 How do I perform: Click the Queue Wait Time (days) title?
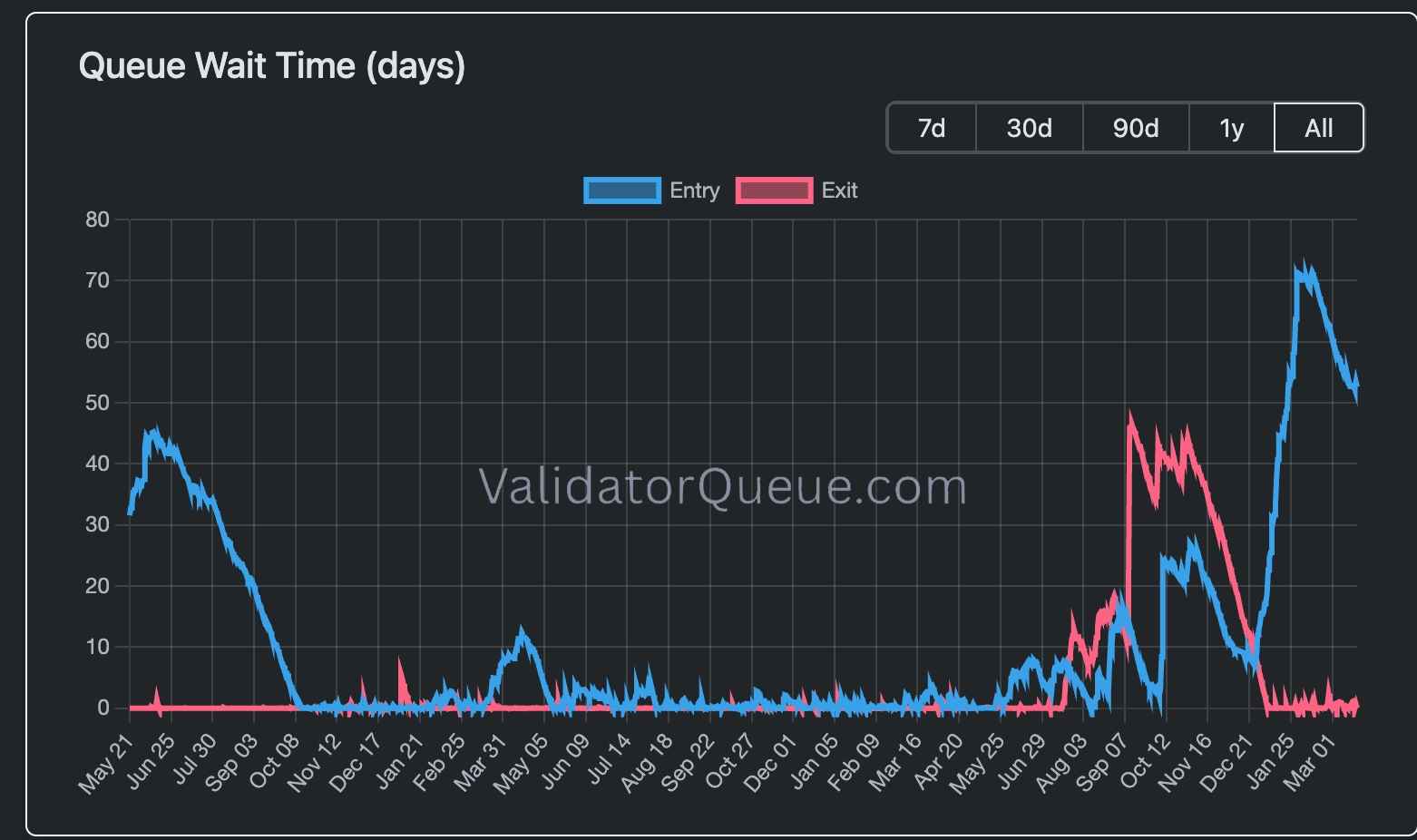(x=272, y=66)
